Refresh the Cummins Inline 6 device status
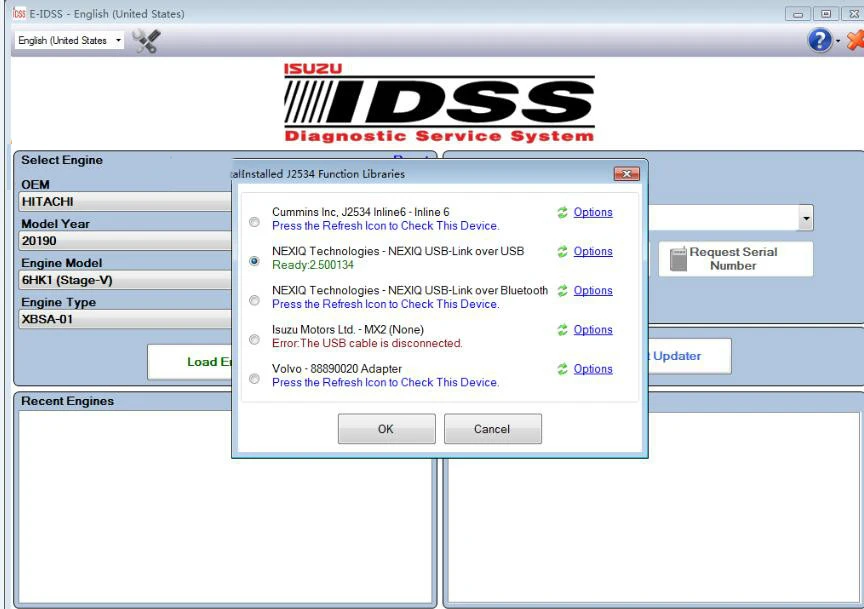 562,212
